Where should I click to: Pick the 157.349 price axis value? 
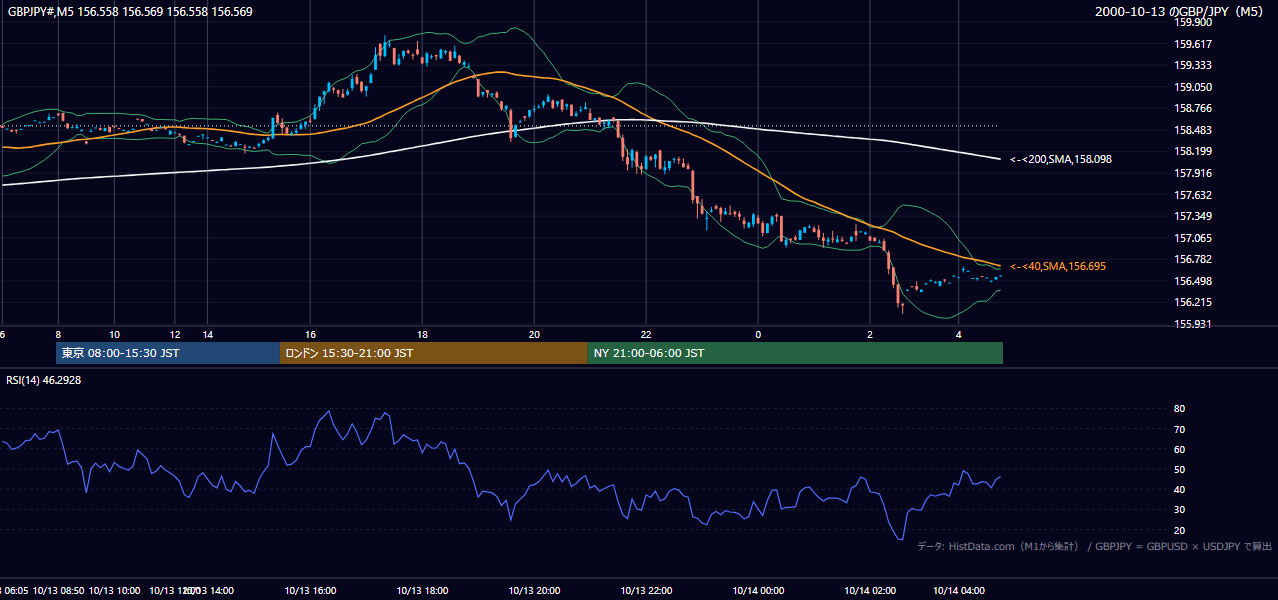click(x=1192, y=217)
